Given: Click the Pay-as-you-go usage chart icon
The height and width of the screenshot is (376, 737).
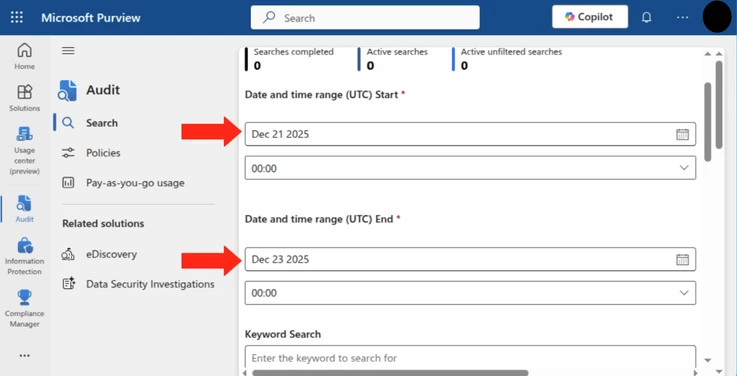Looking at the screenshot, I should pyautogui.click(x=69, y=183).
